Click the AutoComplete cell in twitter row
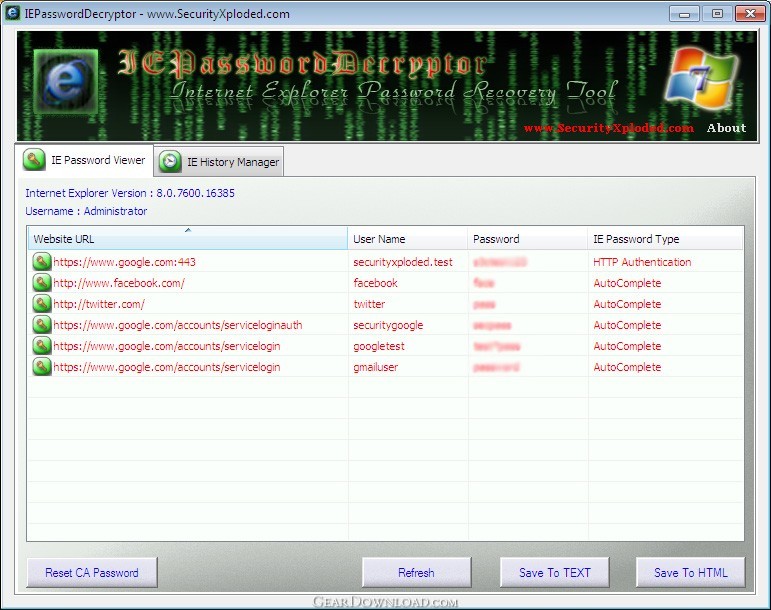The image size is (771, 610). point(627,304)
